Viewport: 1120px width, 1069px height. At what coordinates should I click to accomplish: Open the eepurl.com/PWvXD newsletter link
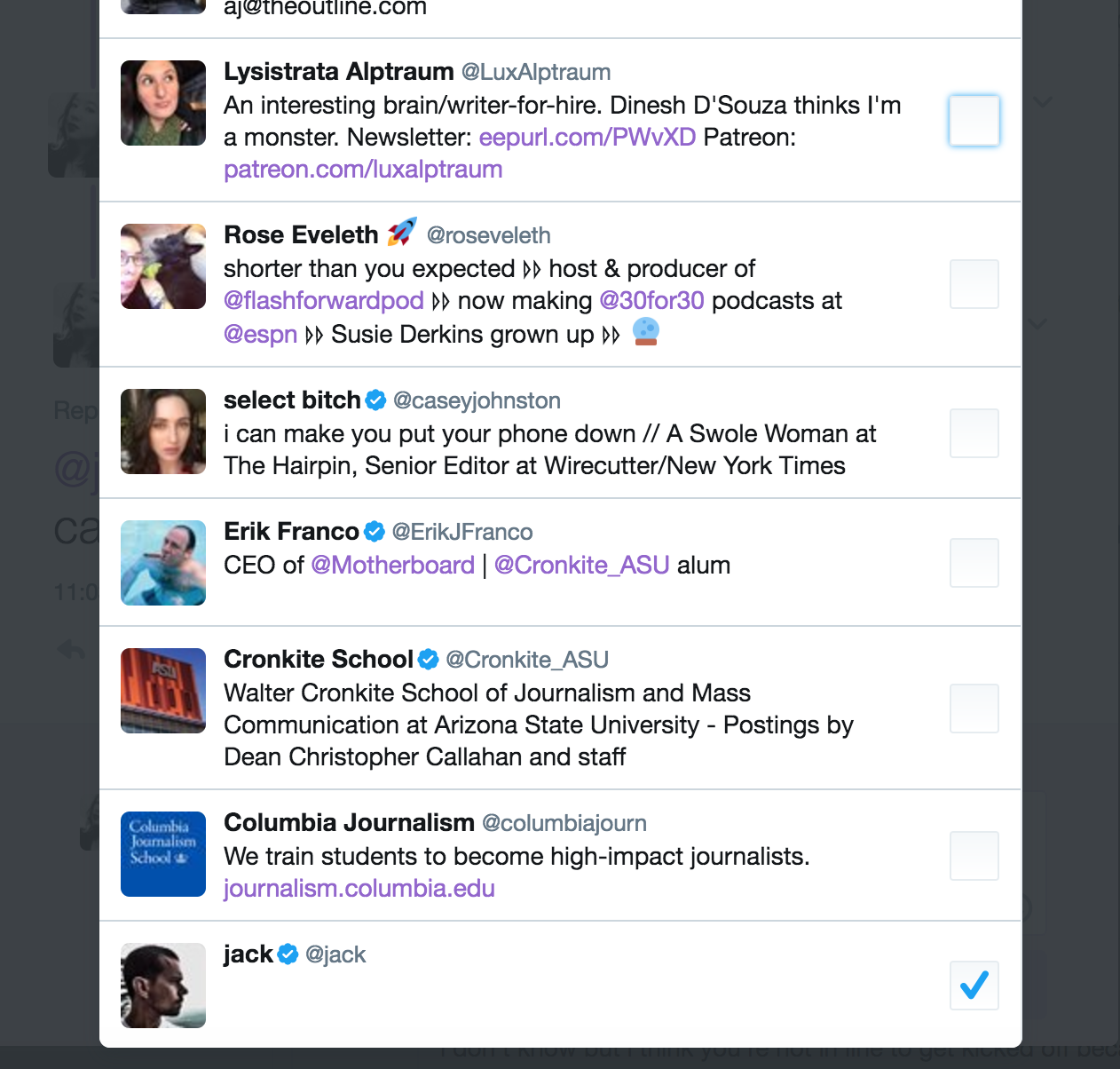coord(587,138)
